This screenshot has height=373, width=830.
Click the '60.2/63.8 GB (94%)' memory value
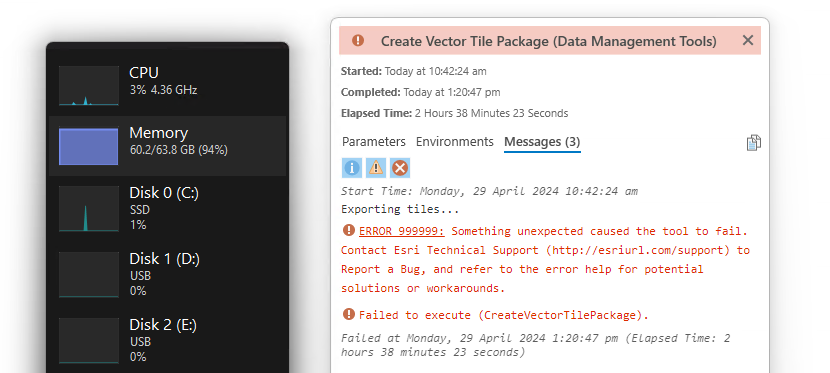point(179,150)
